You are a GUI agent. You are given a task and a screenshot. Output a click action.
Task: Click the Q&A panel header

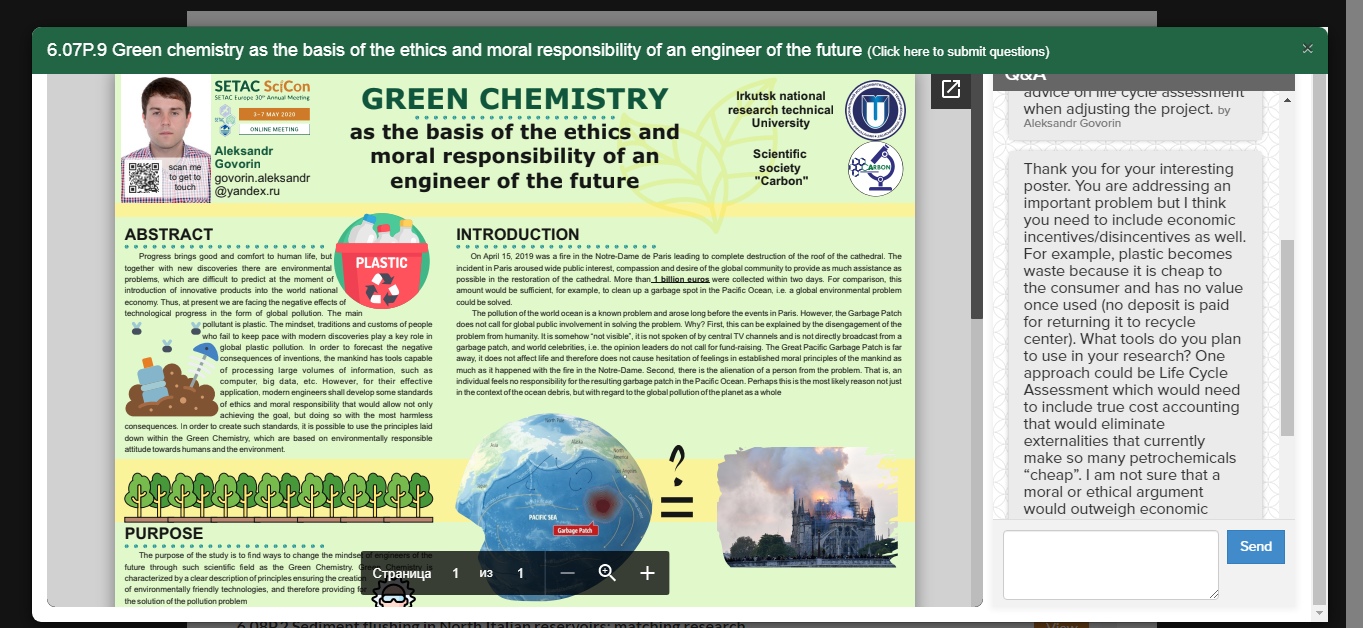(x=1144, y=80)
